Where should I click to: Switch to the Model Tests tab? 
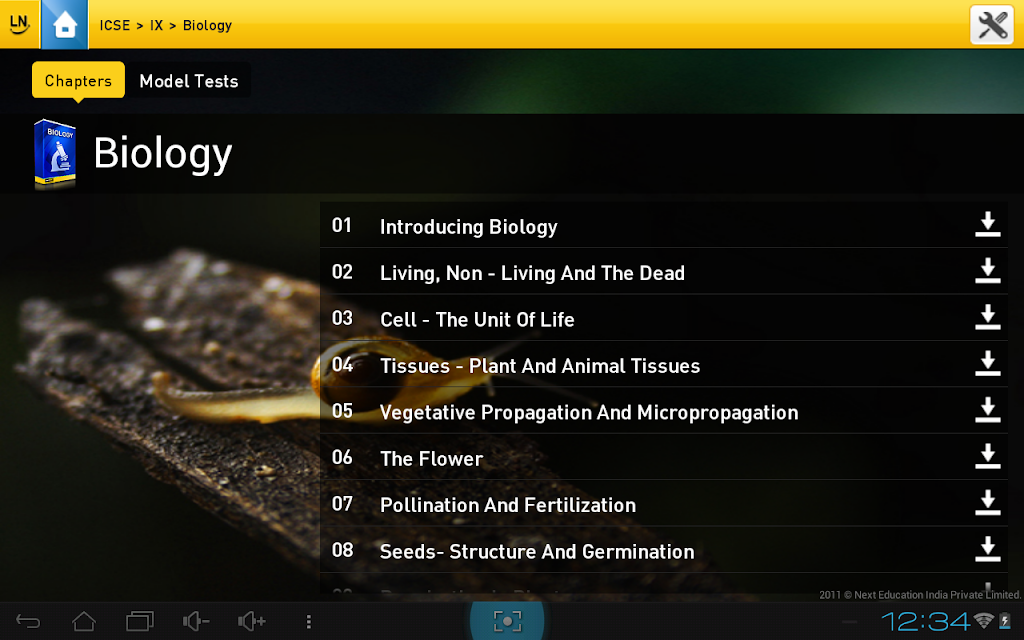coord(189,80)
